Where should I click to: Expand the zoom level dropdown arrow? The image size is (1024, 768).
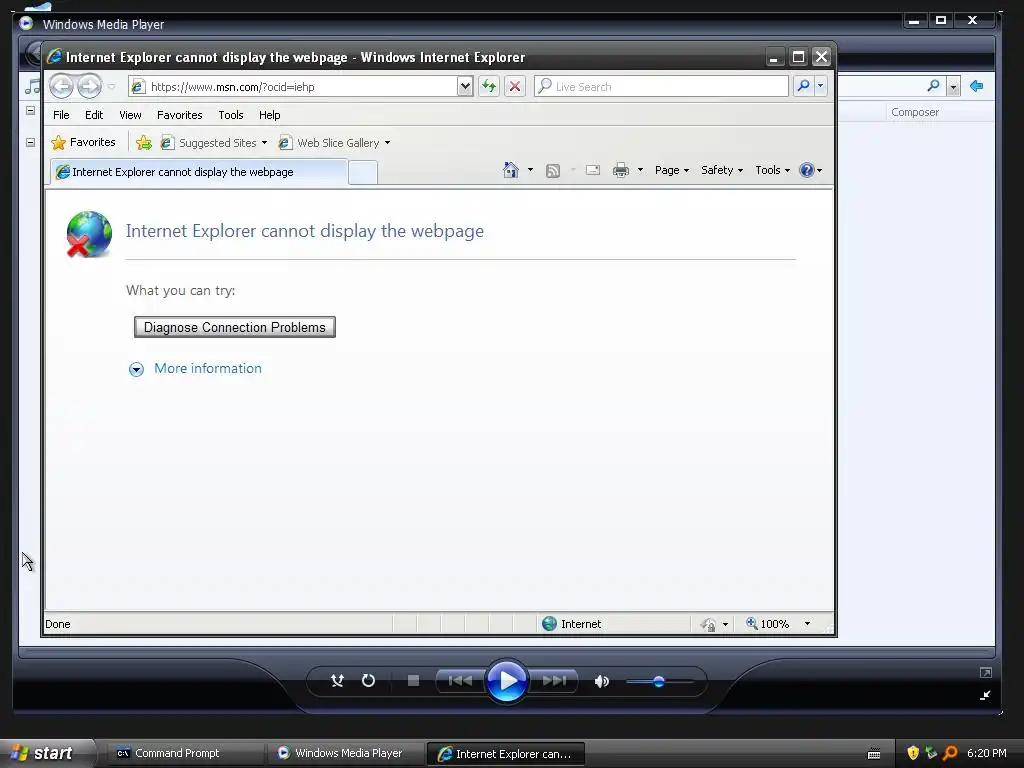[x=807, y=624]
